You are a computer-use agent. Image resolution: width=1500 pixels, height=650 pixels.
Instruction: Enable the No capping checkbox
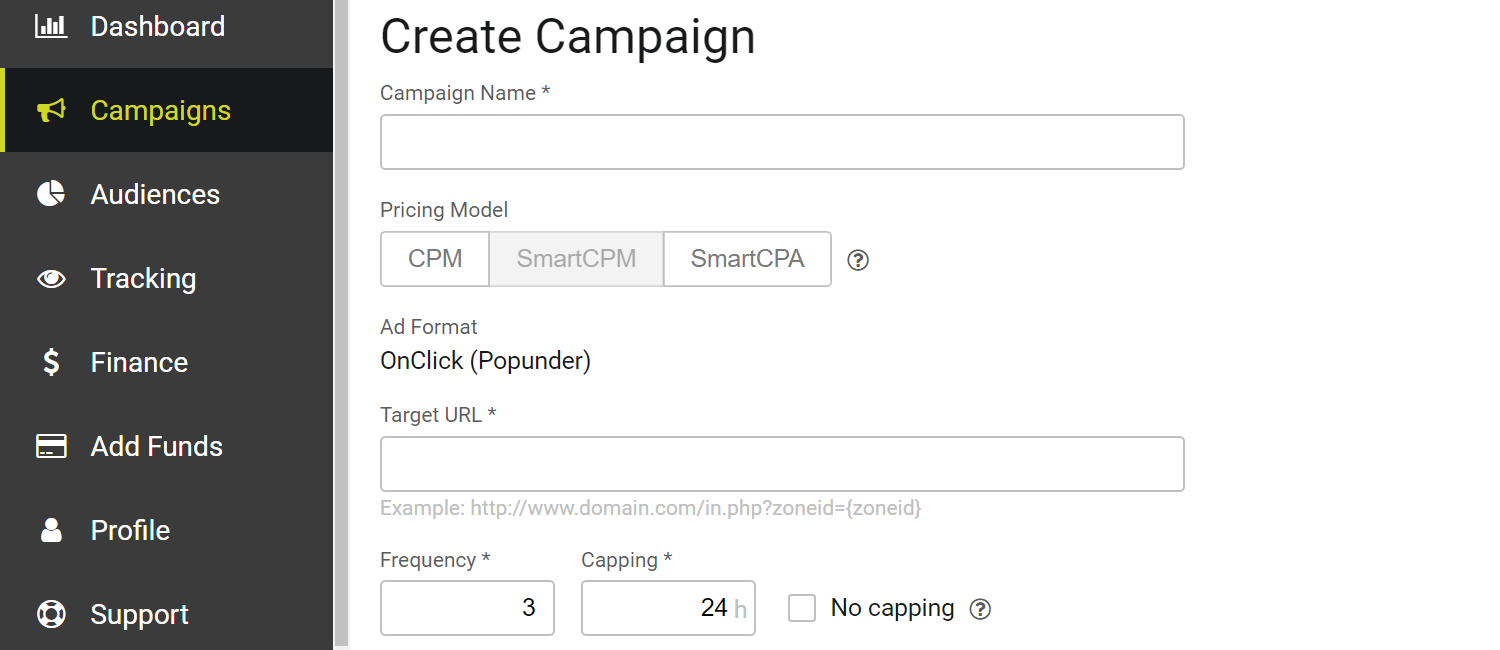point(802,608)
